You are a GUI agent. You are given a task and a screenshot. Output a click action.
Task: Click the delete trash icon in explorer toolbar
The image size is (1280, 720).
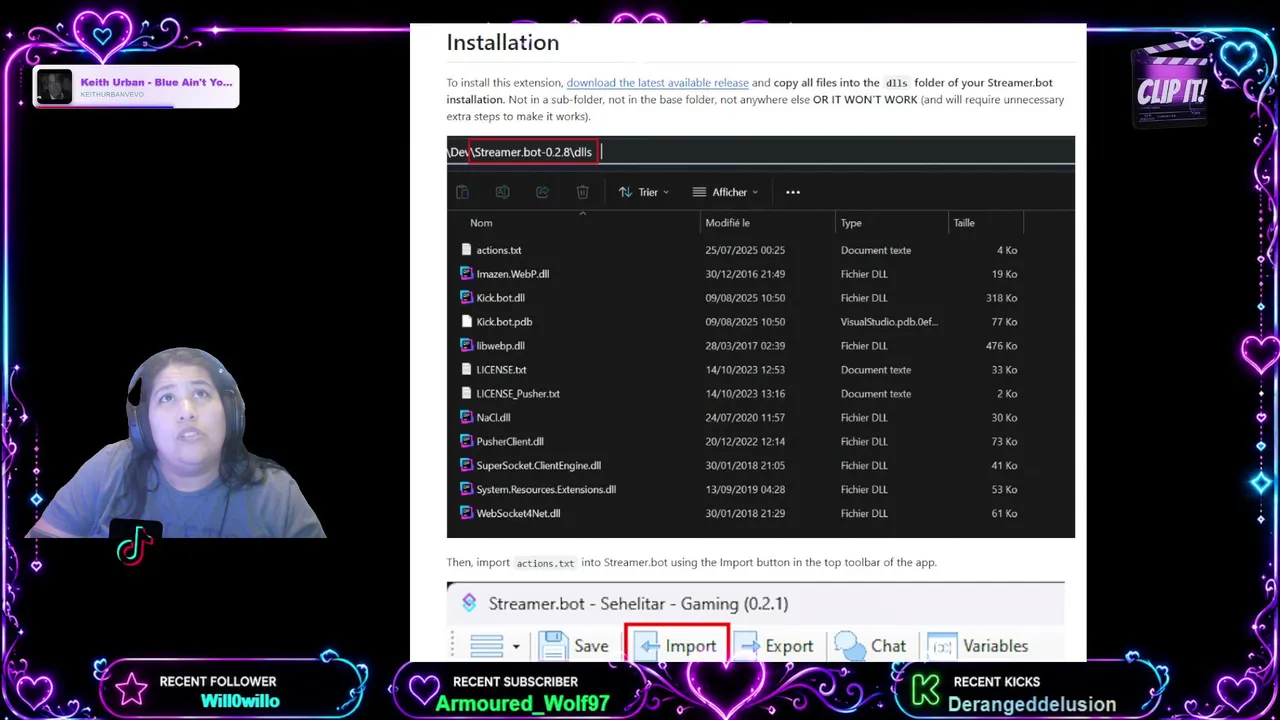pos(582,192)
